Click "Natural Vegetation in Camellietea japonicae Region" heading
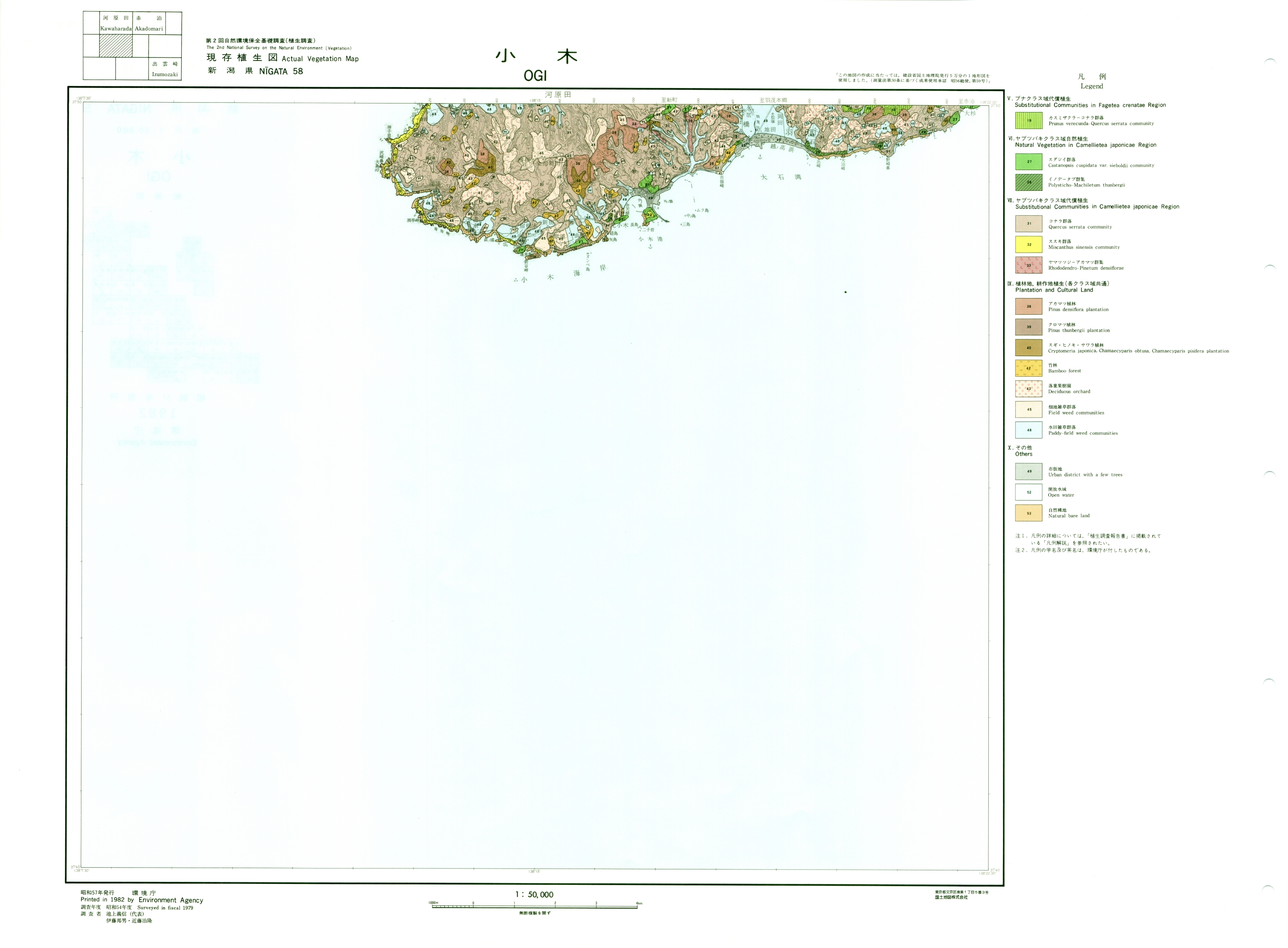The width and height of the screenshot is (1288, 948). pos(1085,145)
